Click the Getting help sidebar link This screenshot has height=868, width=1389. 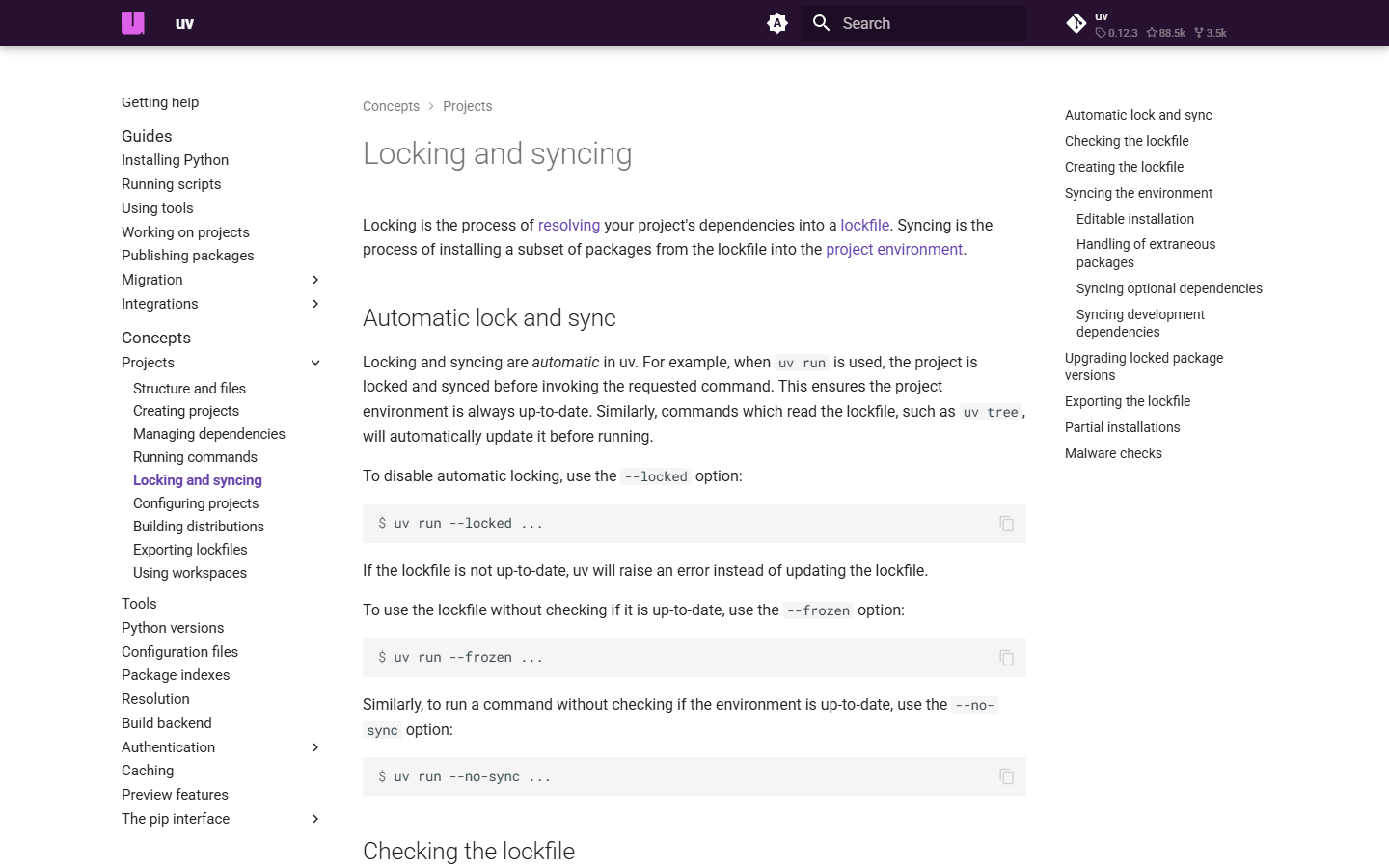coord(160,102)
